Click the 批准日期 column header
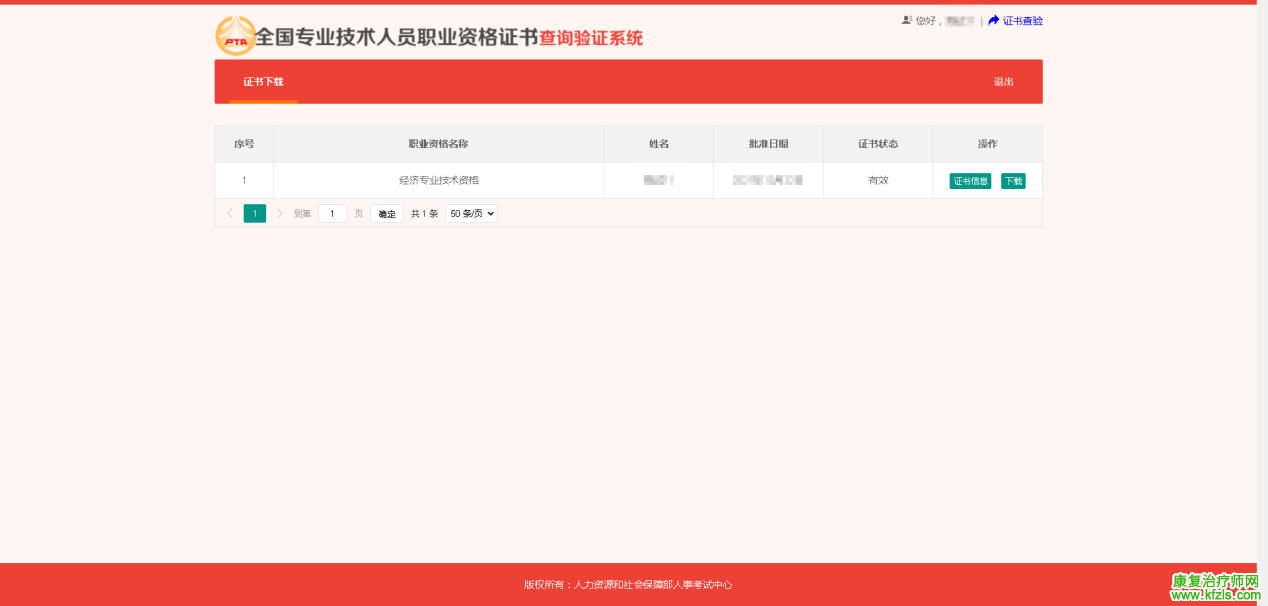 [x=768, y=144]
